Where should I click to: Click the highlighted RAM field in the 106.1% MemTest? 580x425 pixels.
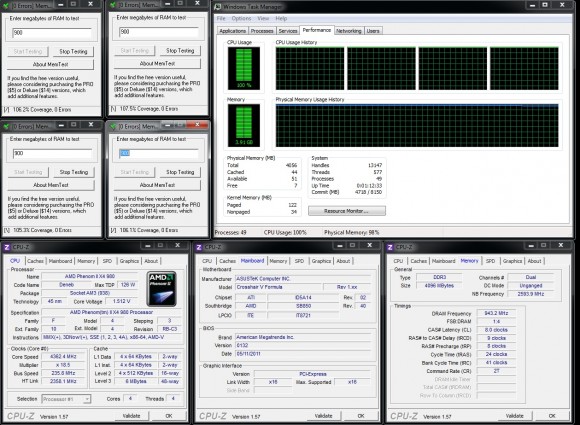tap(159, 153)
